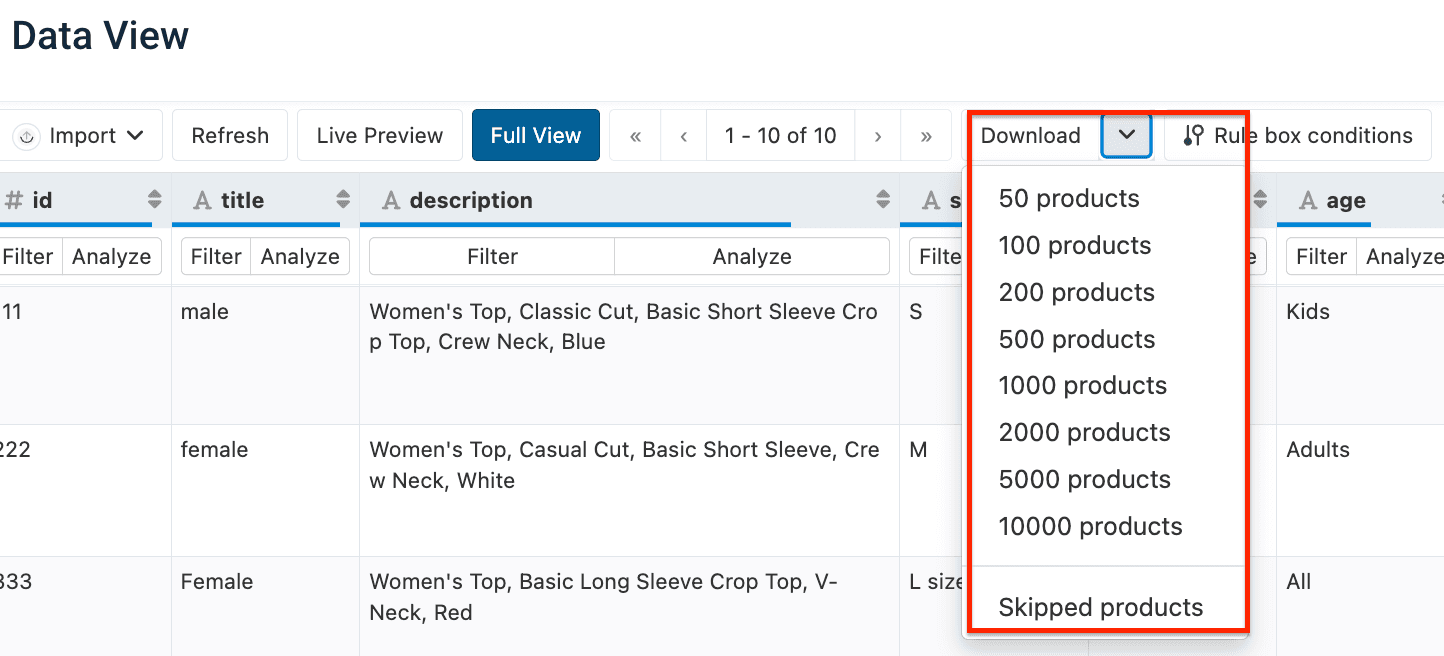Click the sort arrows on description column
Image resolution: width=1444 pixels, height=656 pixels.
(x=882, y=200)
